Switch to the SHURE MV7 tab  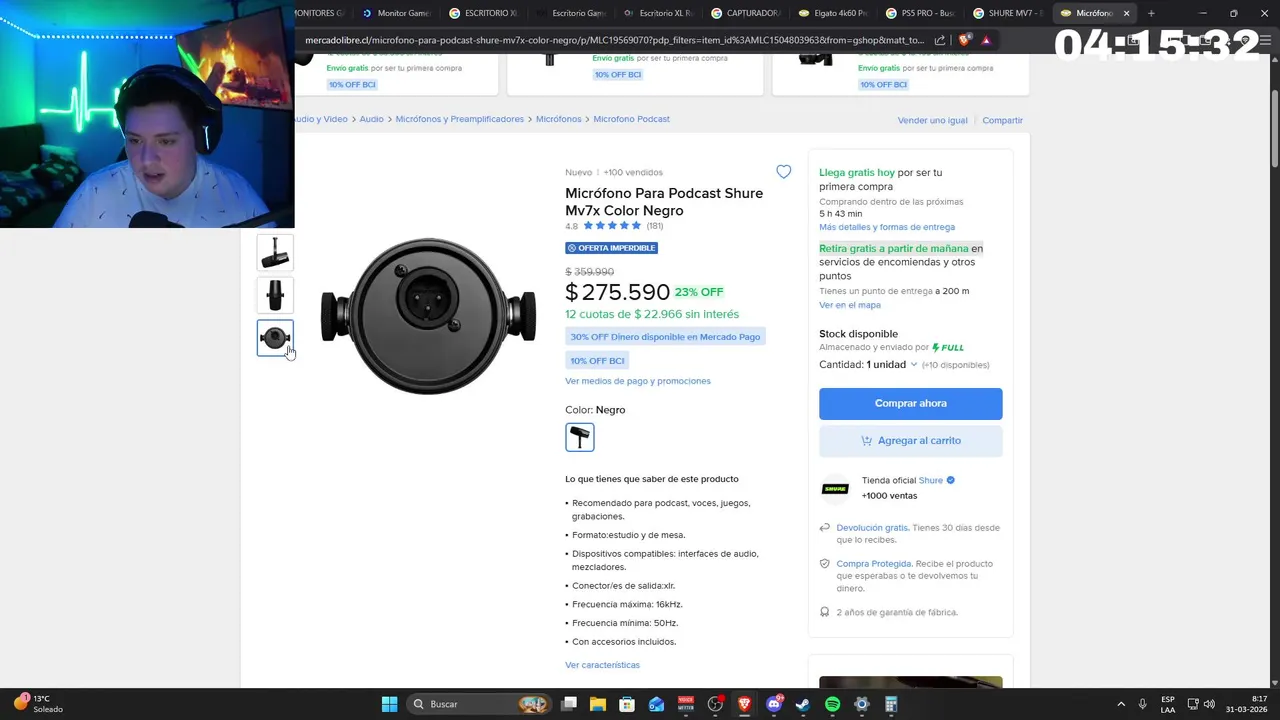pos(1009,13)
